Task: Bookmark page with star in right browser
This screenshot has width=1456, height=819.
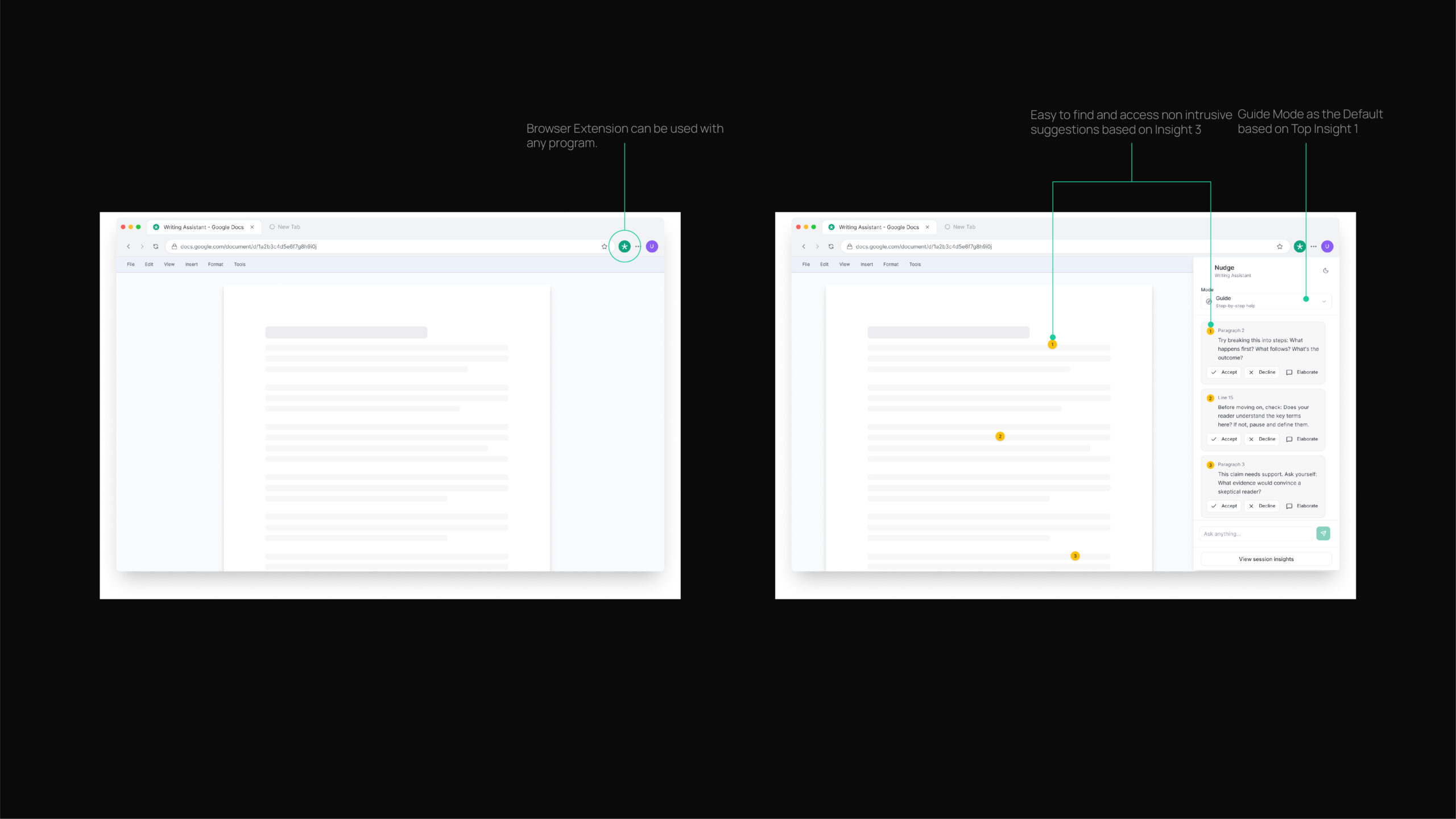Action: coord(1280,246)
